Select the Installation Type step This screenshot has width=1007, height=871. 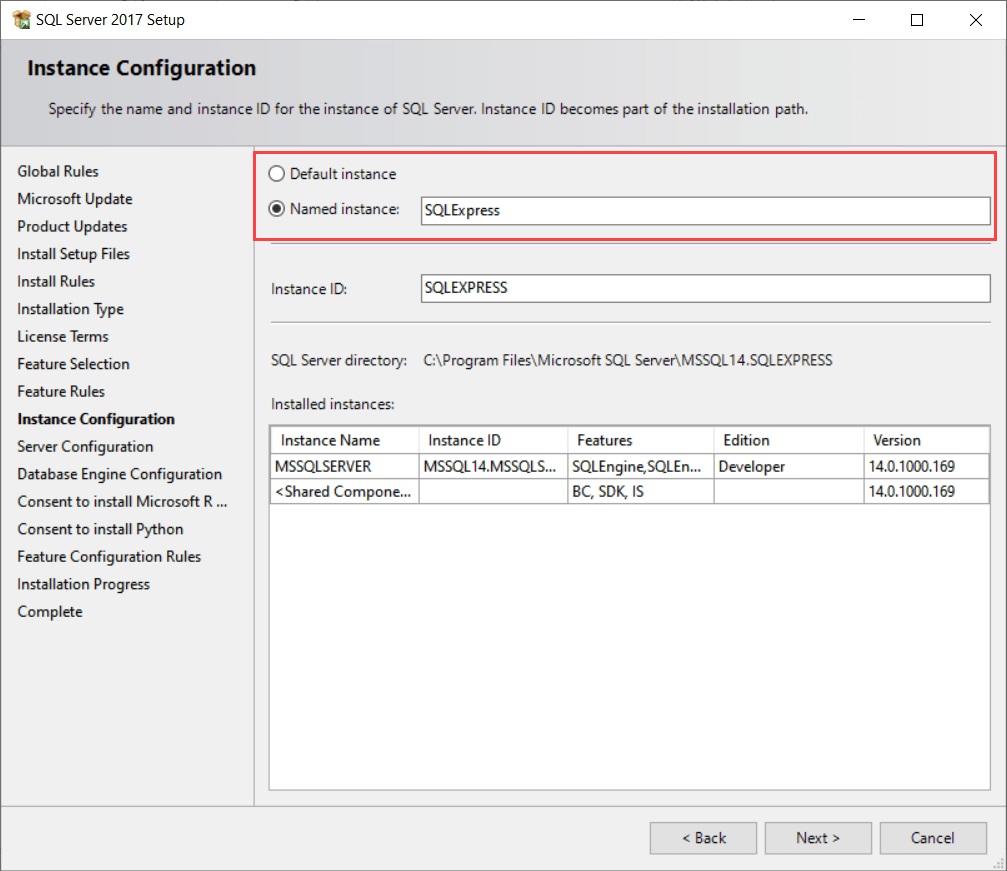tap(70, 308)
